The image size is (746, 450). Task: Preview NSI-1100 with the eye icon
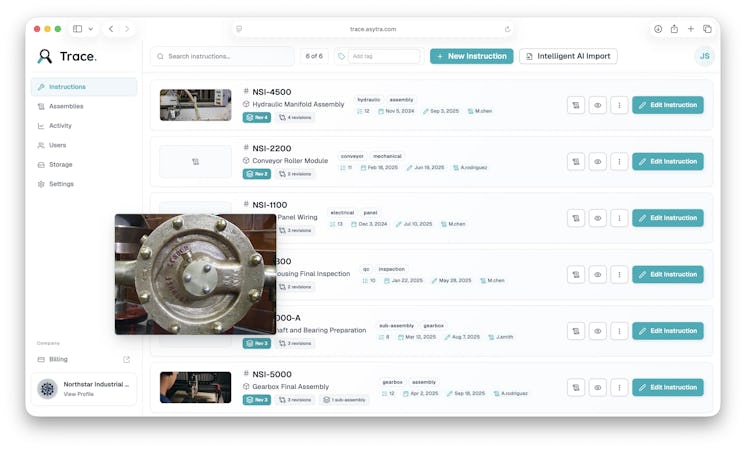coord(598,218)
